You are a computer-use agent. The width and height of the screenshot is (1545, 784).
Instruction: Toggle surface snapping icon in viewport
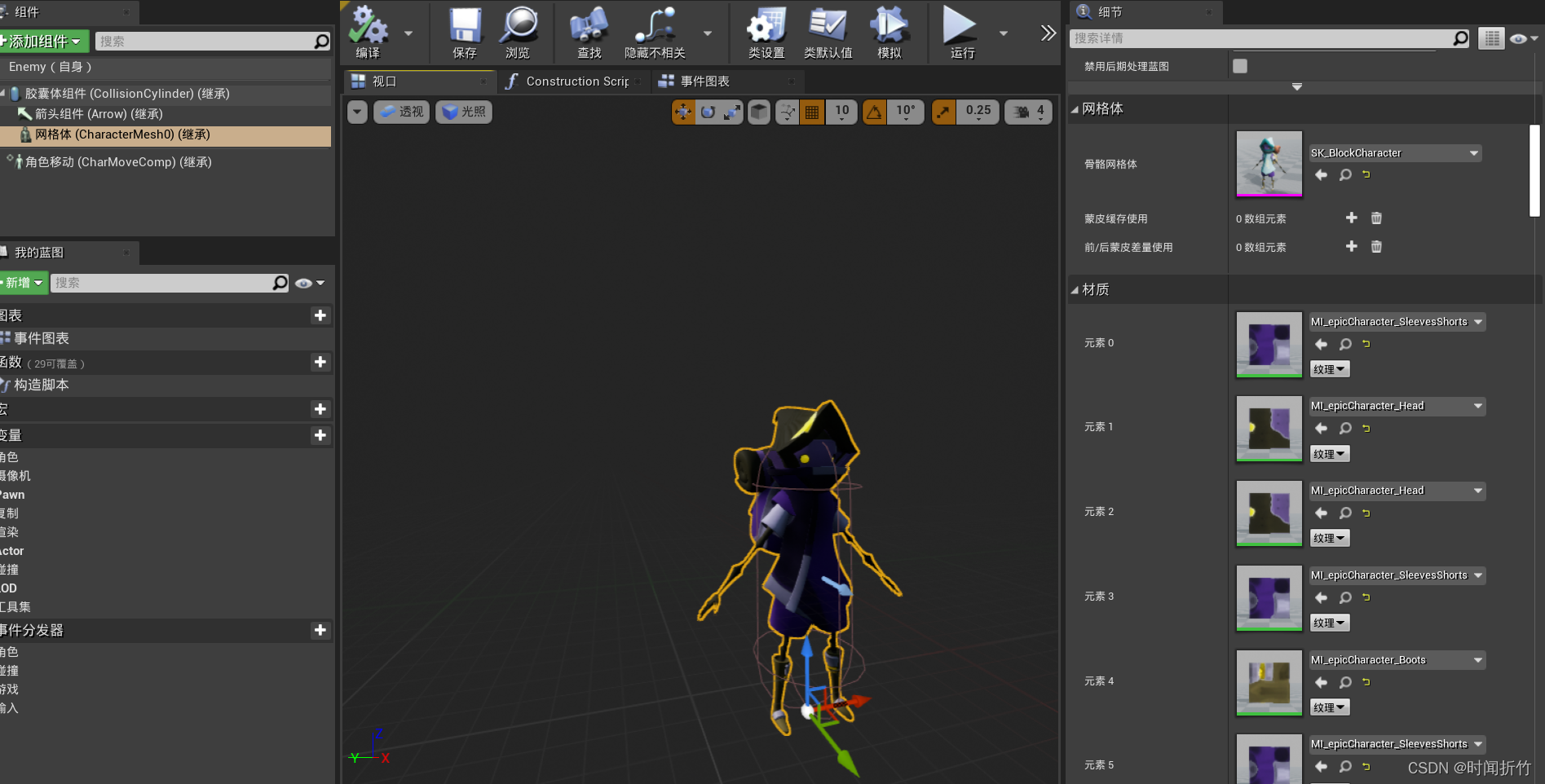(x=787, y=112)
